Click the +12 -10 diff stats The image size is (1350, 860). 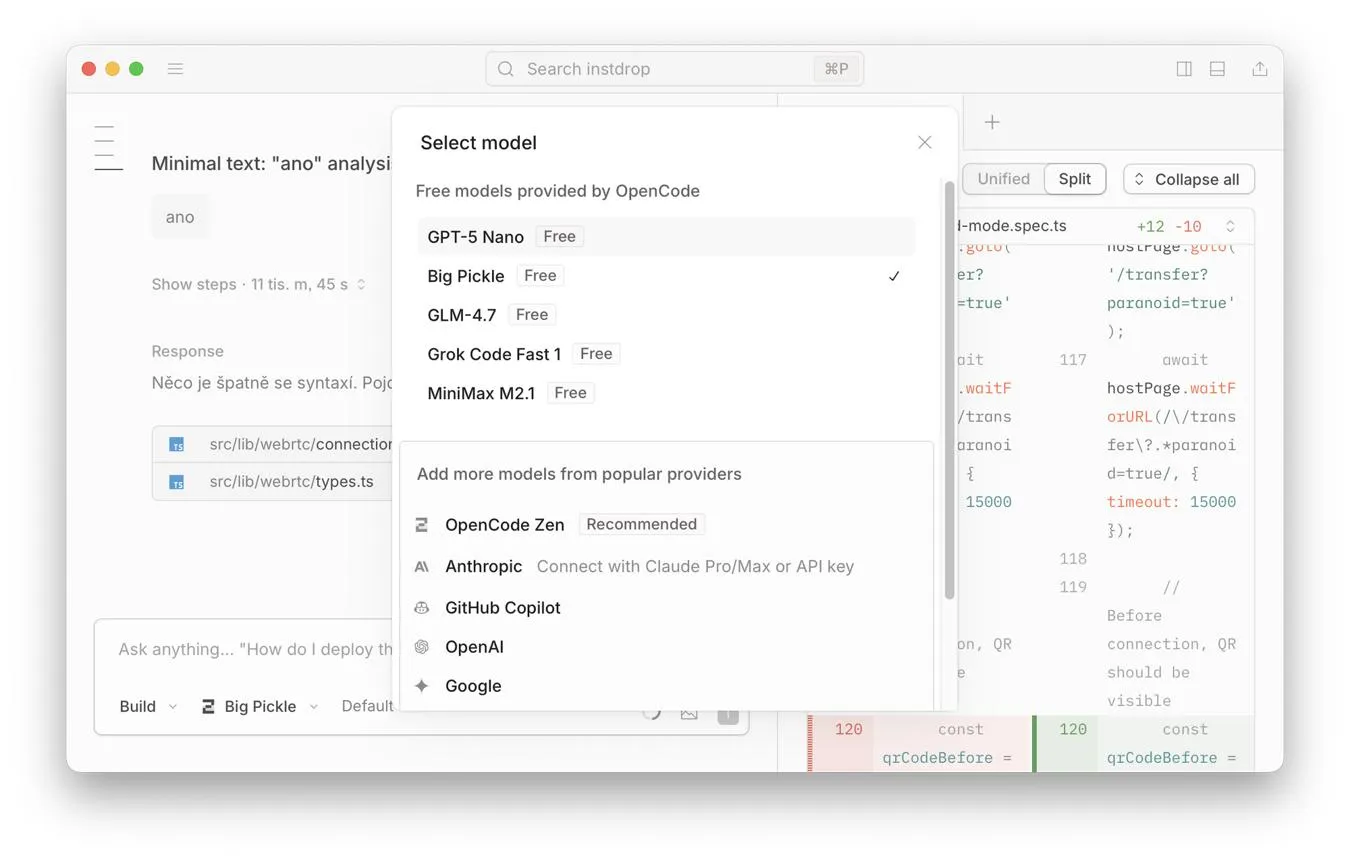(x=1169, y=226)
